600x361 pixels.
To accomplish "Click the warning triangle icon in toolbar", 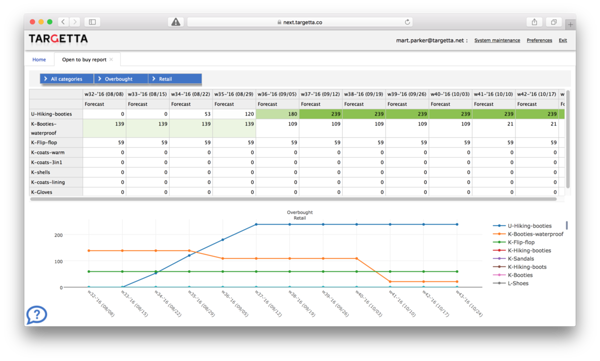I will point(176,22).
